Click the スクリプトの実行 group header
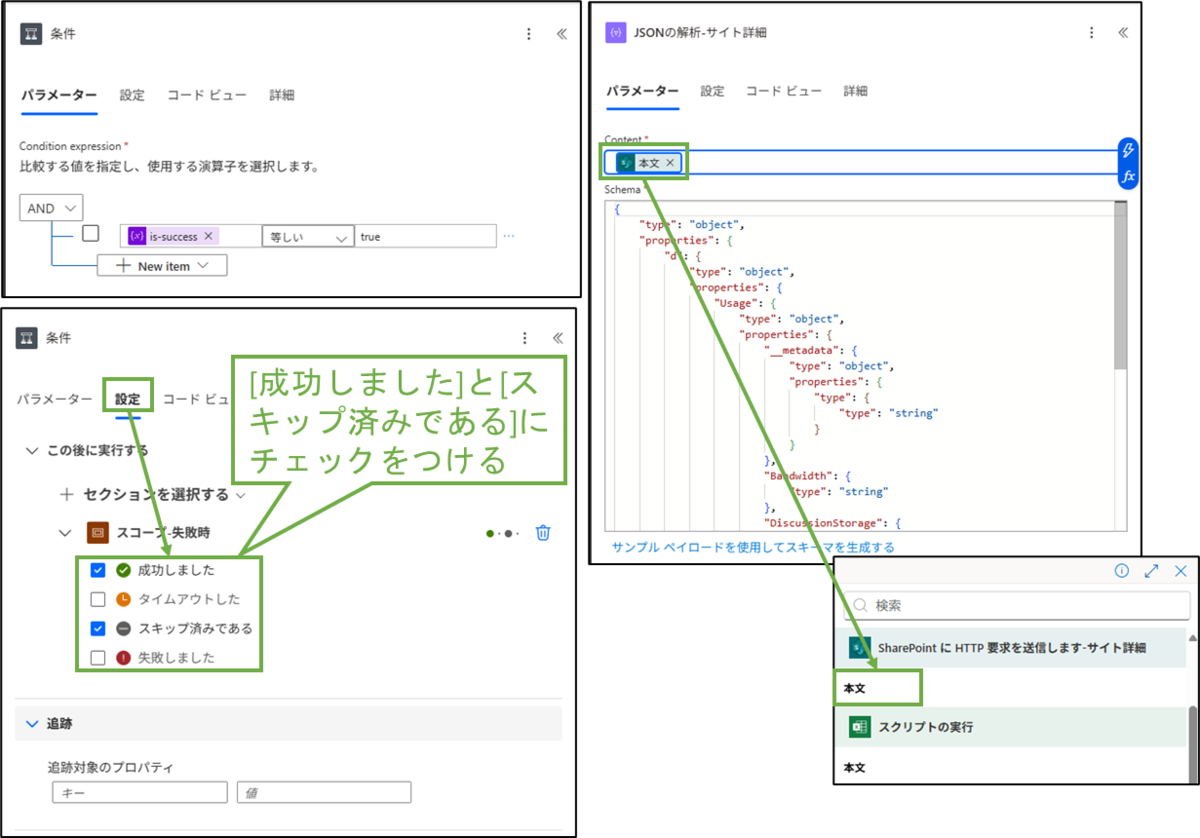This screenshot has height=838, width=1200. point(1011,727)
